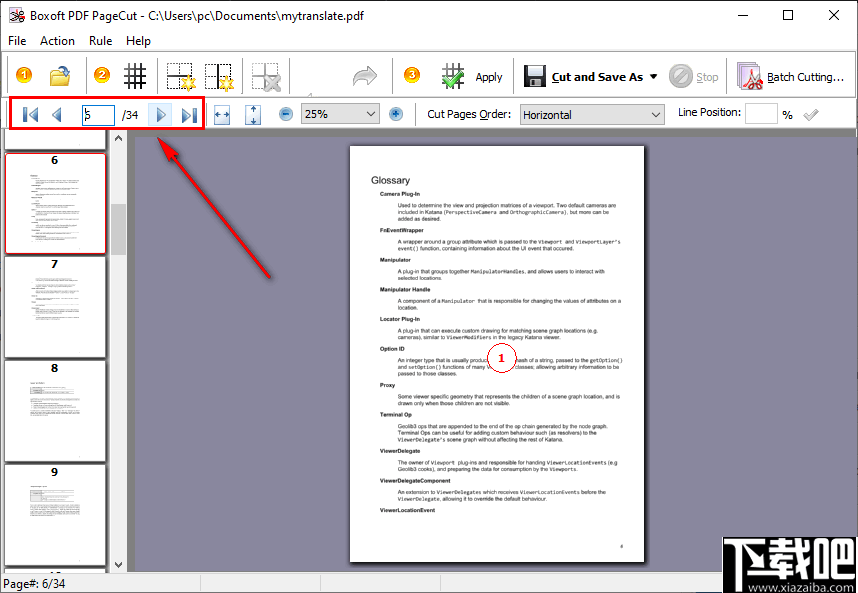Fit page to window width
Image resolution: width=858 pixels, height=593 pixels.
(x=222, y=113)
